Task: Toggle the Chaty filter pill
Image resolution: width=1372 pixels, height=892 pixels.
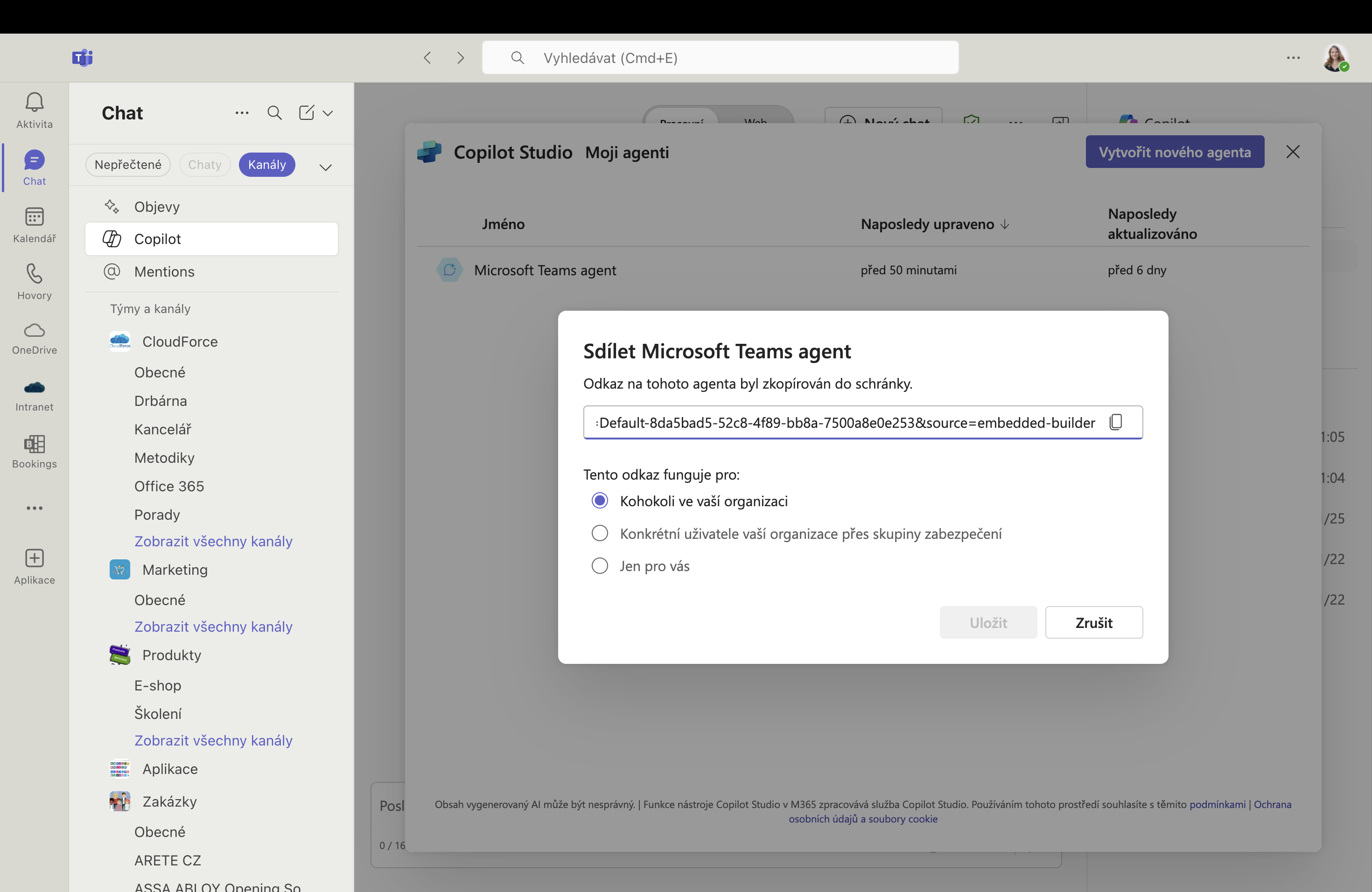Action: (x=205, y=165)
